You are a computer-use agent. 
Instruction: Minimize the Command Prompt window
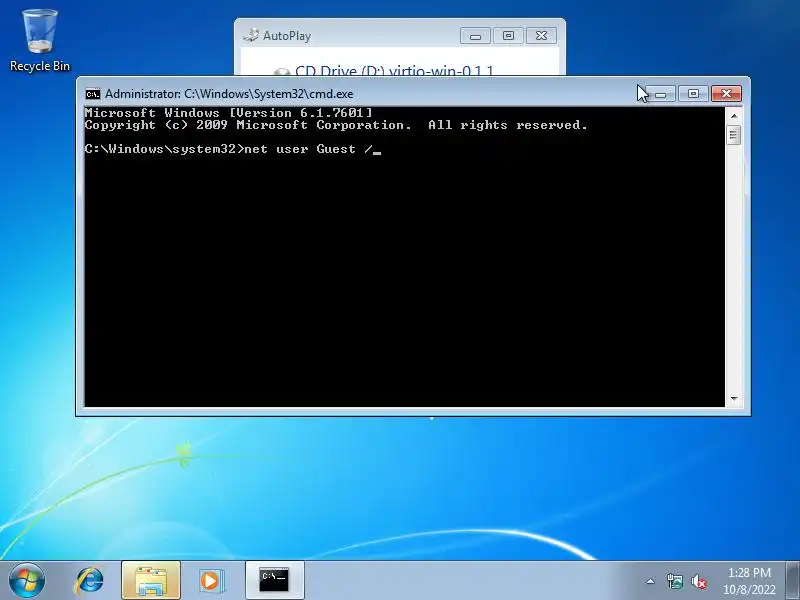click(661, 94)
